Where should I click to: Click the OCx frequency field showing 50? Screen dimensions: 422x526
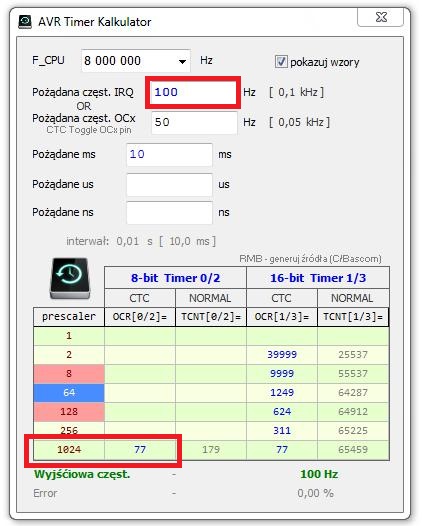[194, 122]
